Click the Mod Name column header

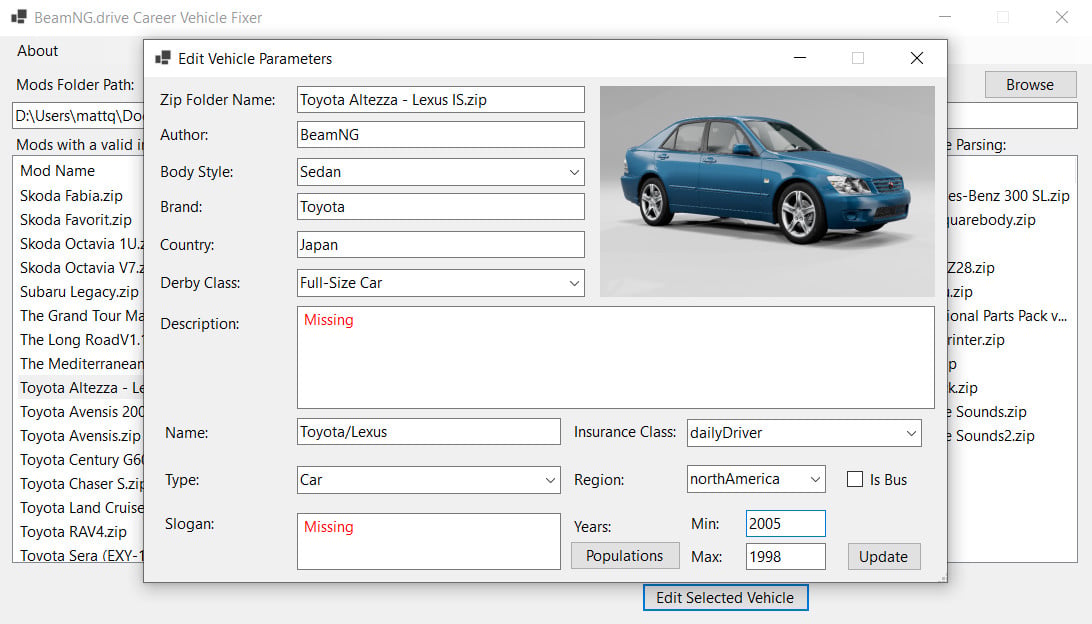tap(57, 171)
